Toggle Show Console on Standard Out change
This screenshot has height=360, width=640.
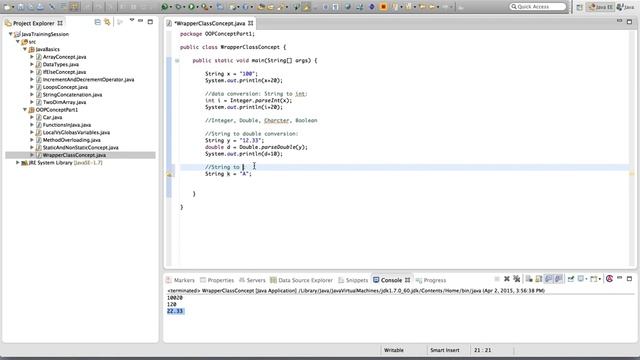(549, 279)
